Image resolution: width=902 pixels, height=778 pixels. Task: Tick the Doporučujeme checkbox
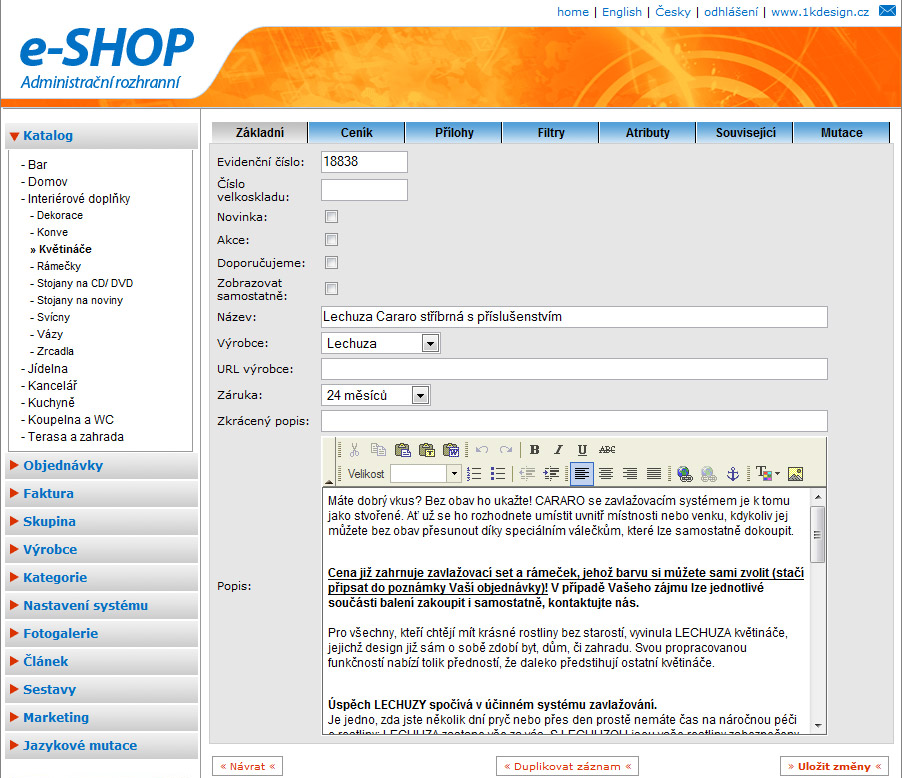[x=331, y=262]
